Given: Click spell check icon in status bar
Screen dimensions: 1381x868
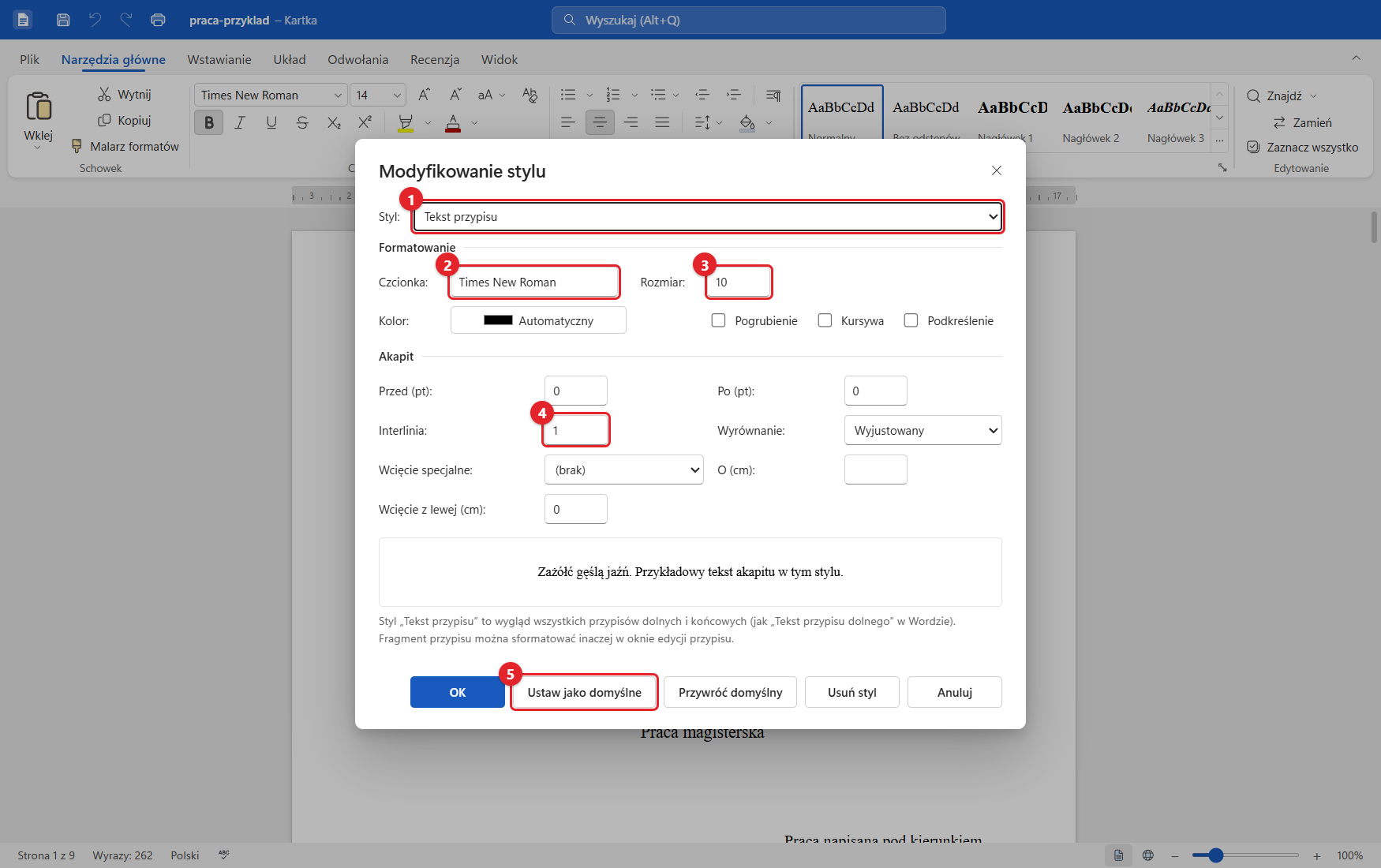Looking at the screenshot, I should click(224, 855).
